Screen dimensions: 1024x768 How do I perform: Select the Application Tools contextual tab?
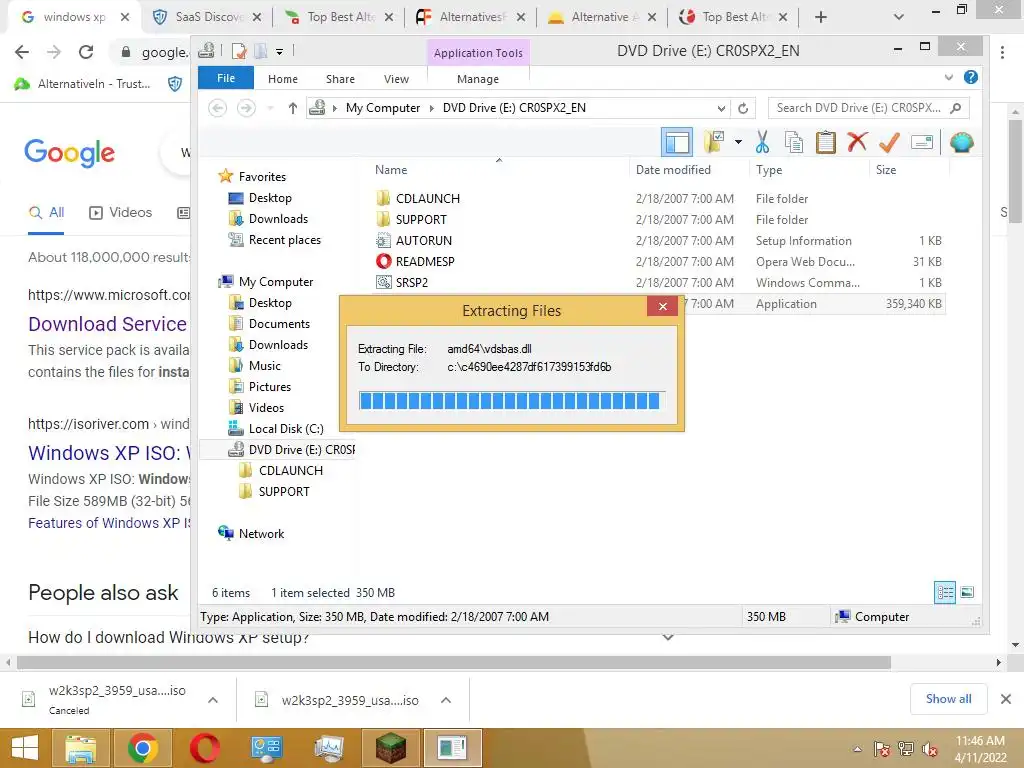[x=478, y=53]
